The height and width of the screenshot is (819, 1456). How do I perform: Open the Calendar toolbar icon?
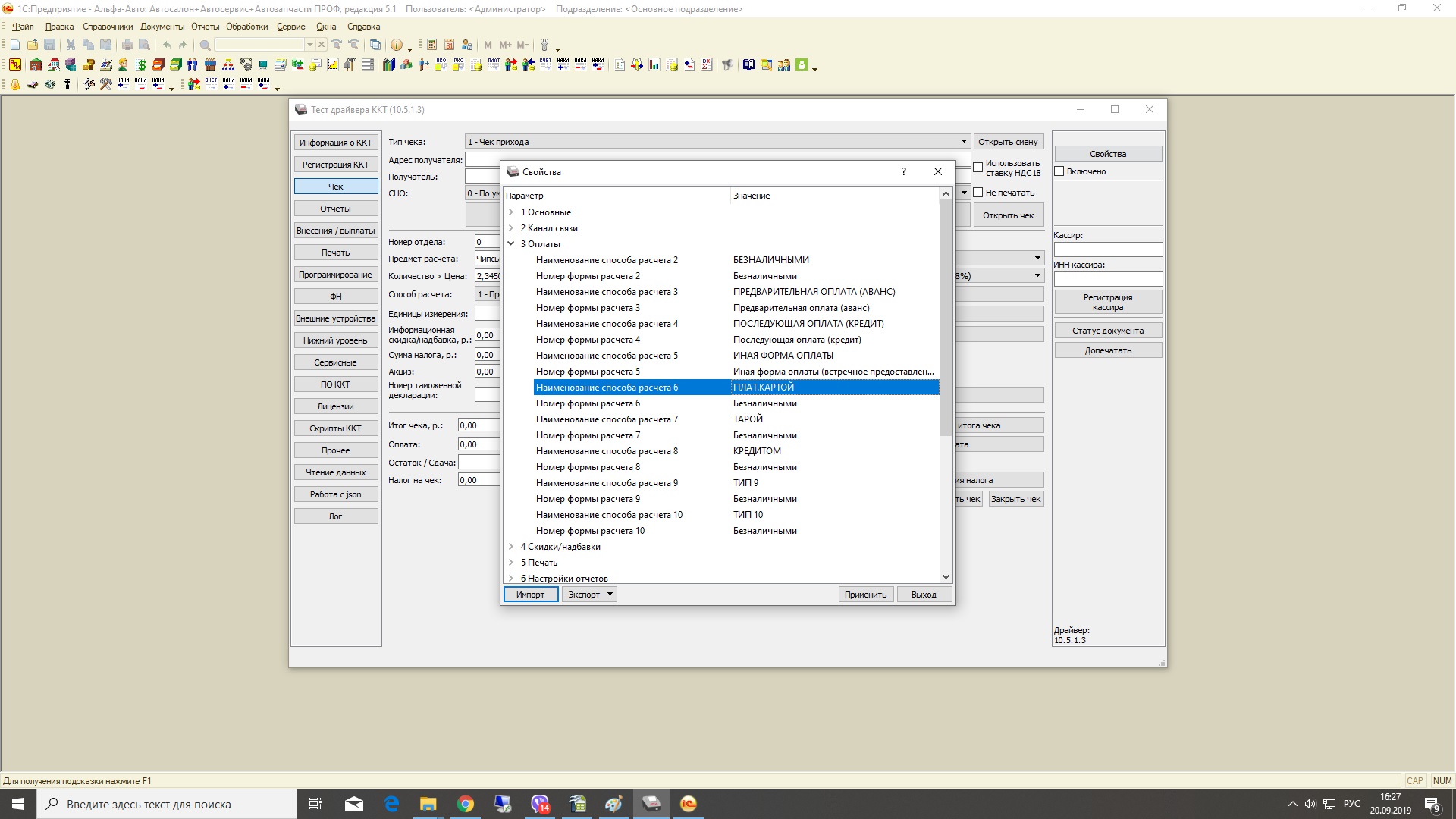click(x=449, y=45)
